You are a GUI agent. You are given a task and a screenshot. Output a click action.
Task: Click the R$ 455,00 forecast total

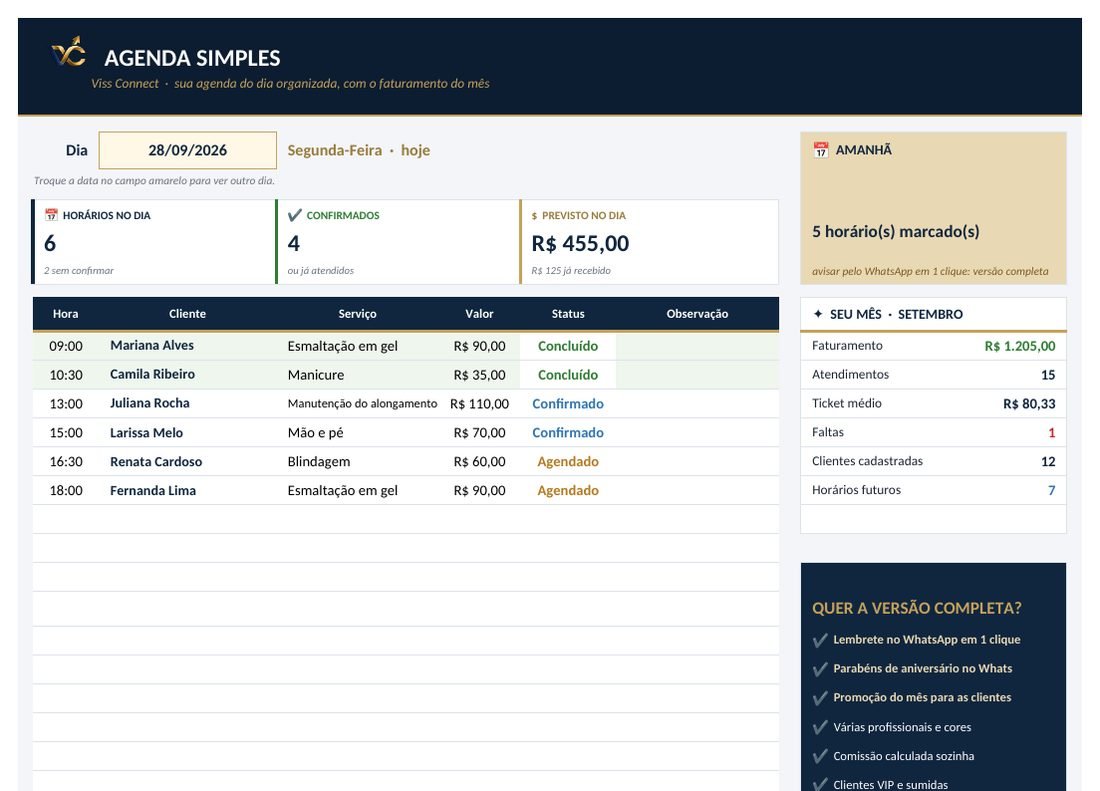(580, 243)
